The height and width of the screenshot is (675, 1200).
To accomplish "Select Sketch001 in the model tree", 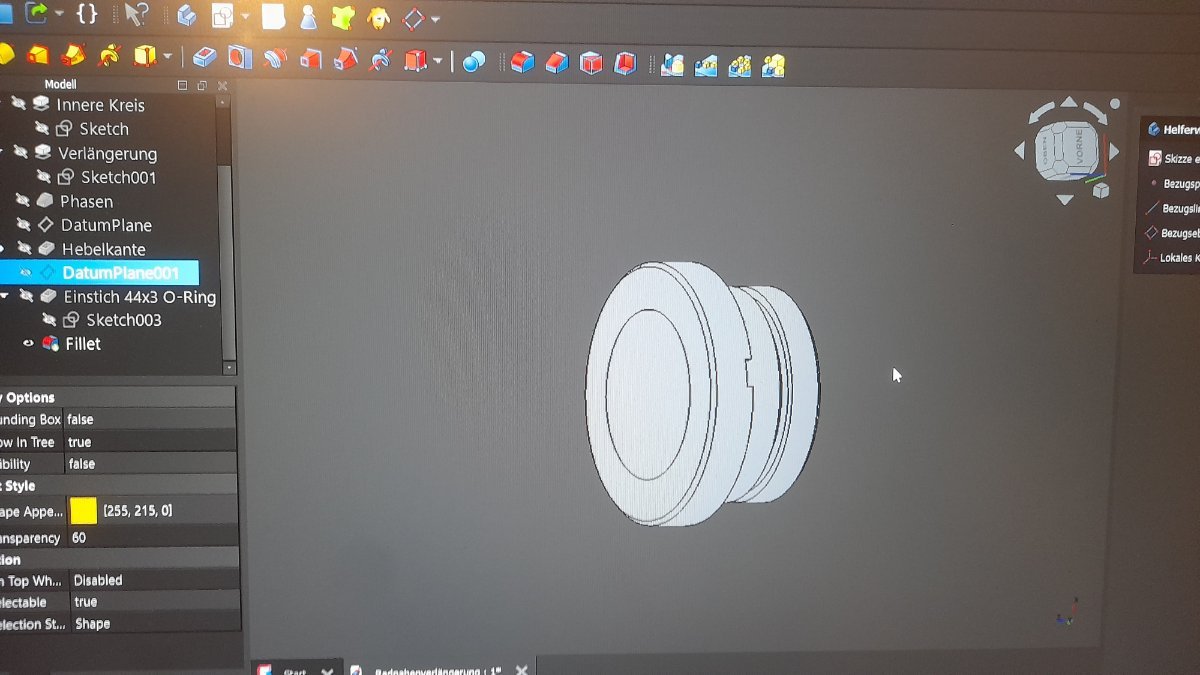I will coord(118,177).
